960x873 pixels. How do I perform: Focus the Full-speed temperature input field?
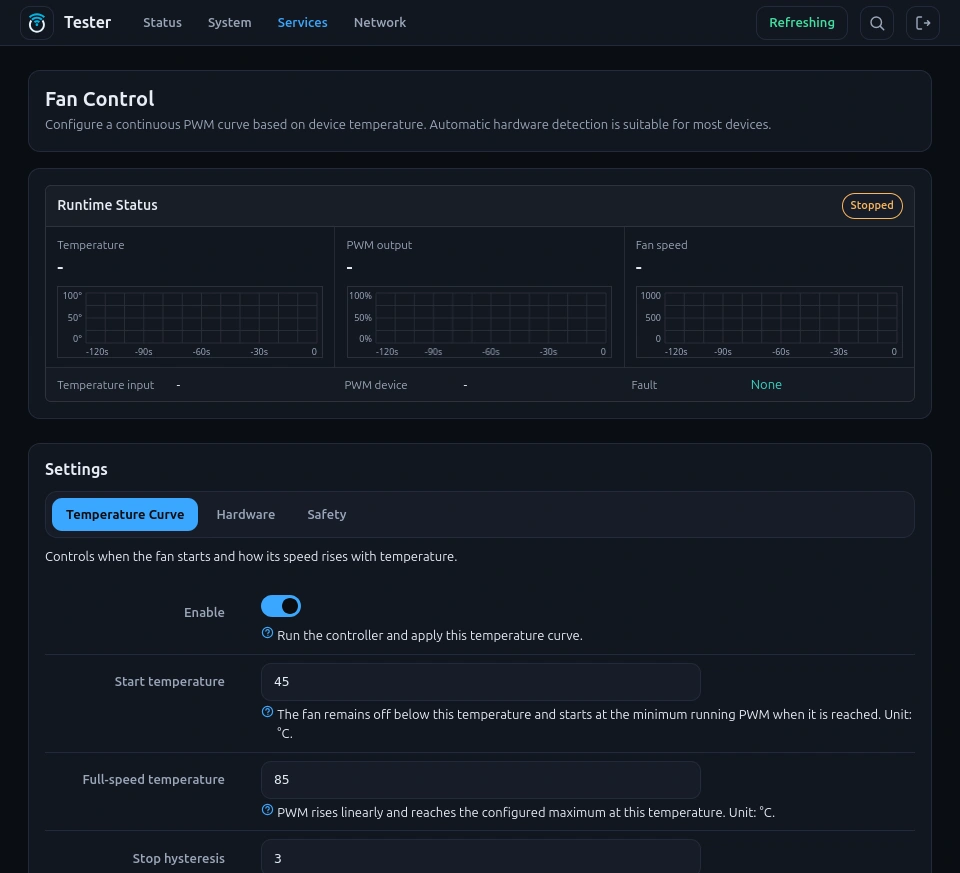(x=481, y=780)
